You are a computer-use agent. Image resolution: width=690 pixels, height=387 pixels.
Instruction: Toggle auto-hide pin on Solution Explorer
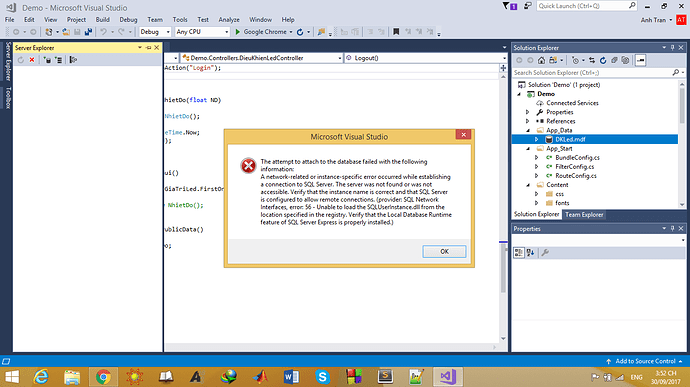(672, 48)
